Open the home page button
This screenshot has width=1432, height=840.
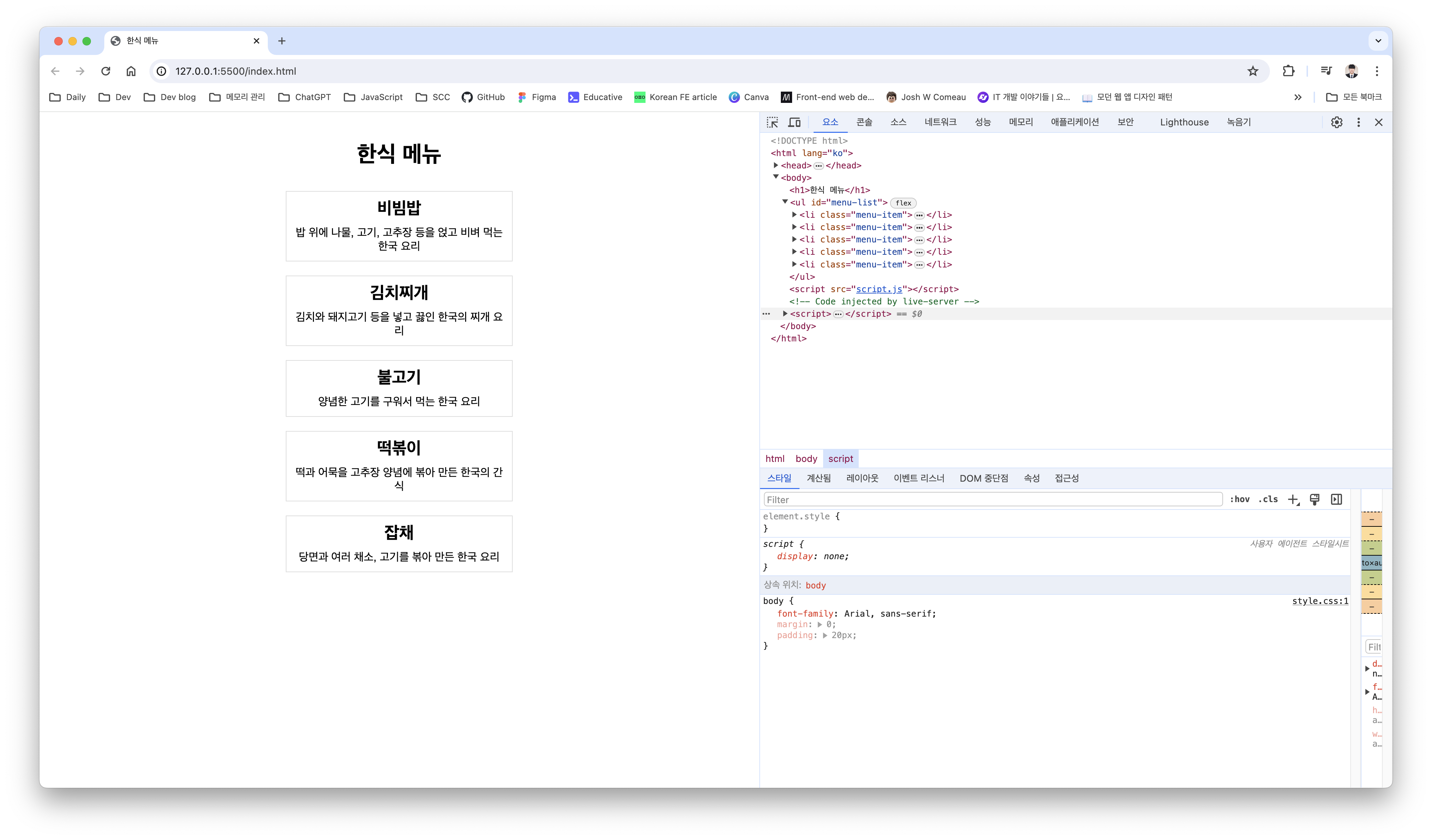131,71
